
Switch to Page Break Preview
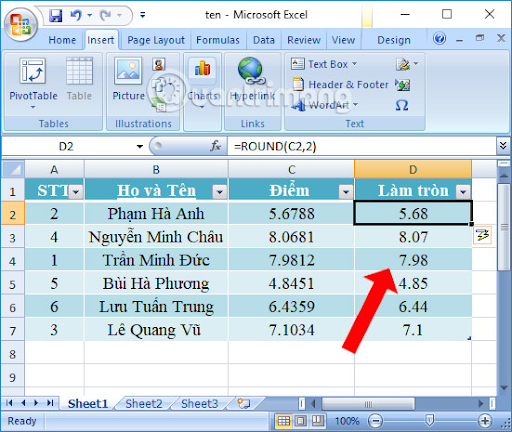point(317,421)
